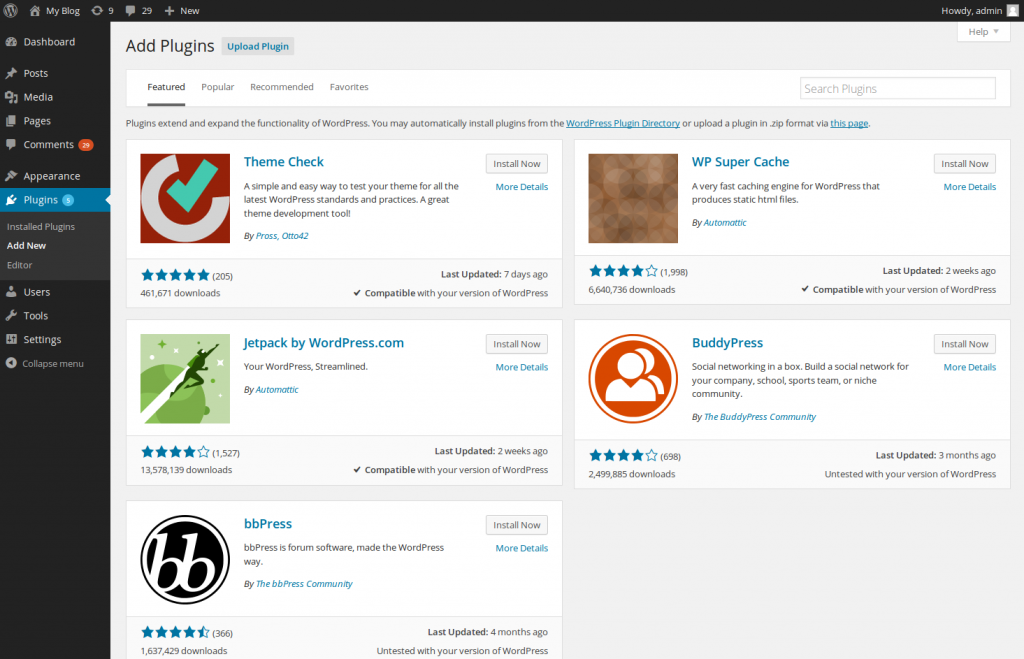Collapse the sidebar menu
1024x659 pixels.
pos(52,364)
